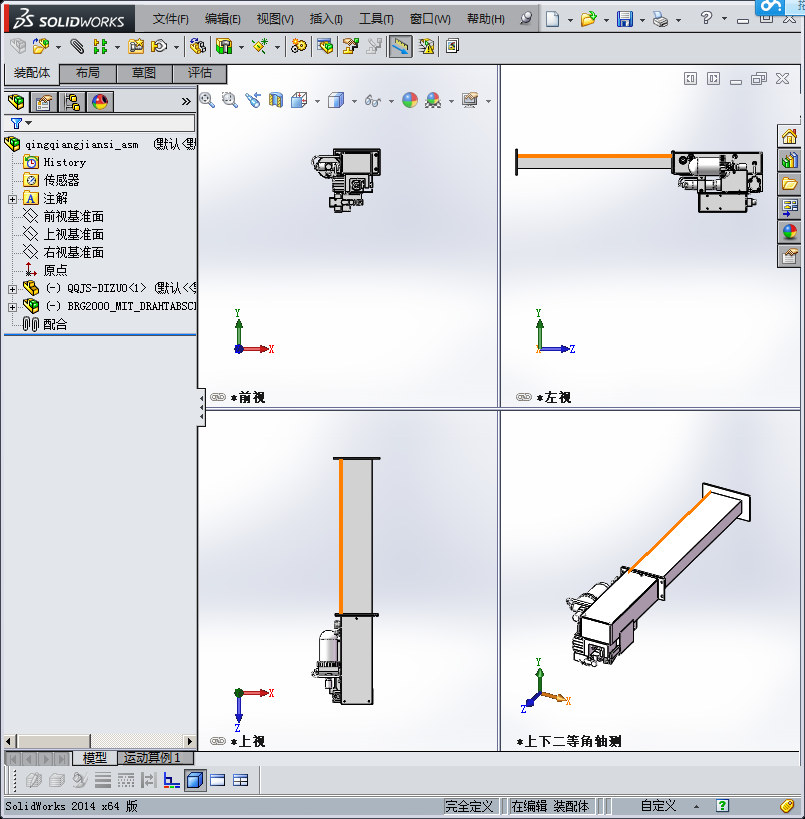Open Hide/Show Items dropdown arrow
This screenshot has width=805, height=819.
[391, 101]
